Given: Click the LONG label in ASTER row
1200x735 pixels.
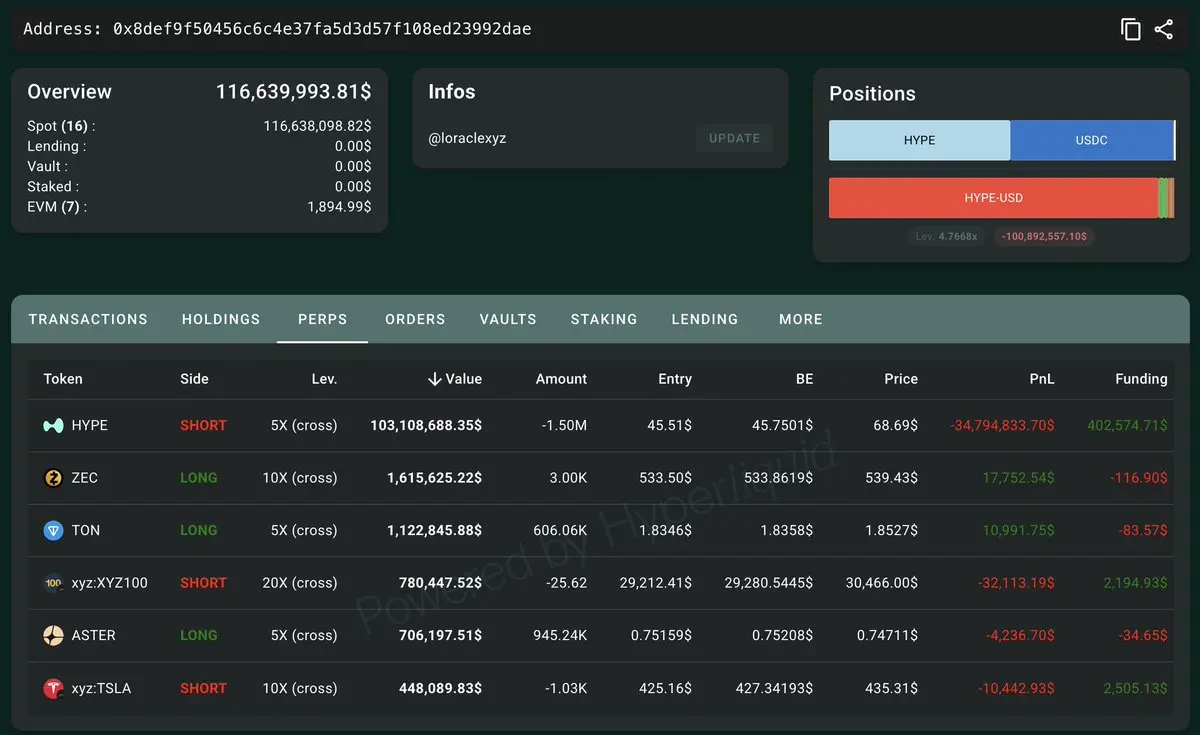Looking at the screenshot, I should (x=198, y=635).
